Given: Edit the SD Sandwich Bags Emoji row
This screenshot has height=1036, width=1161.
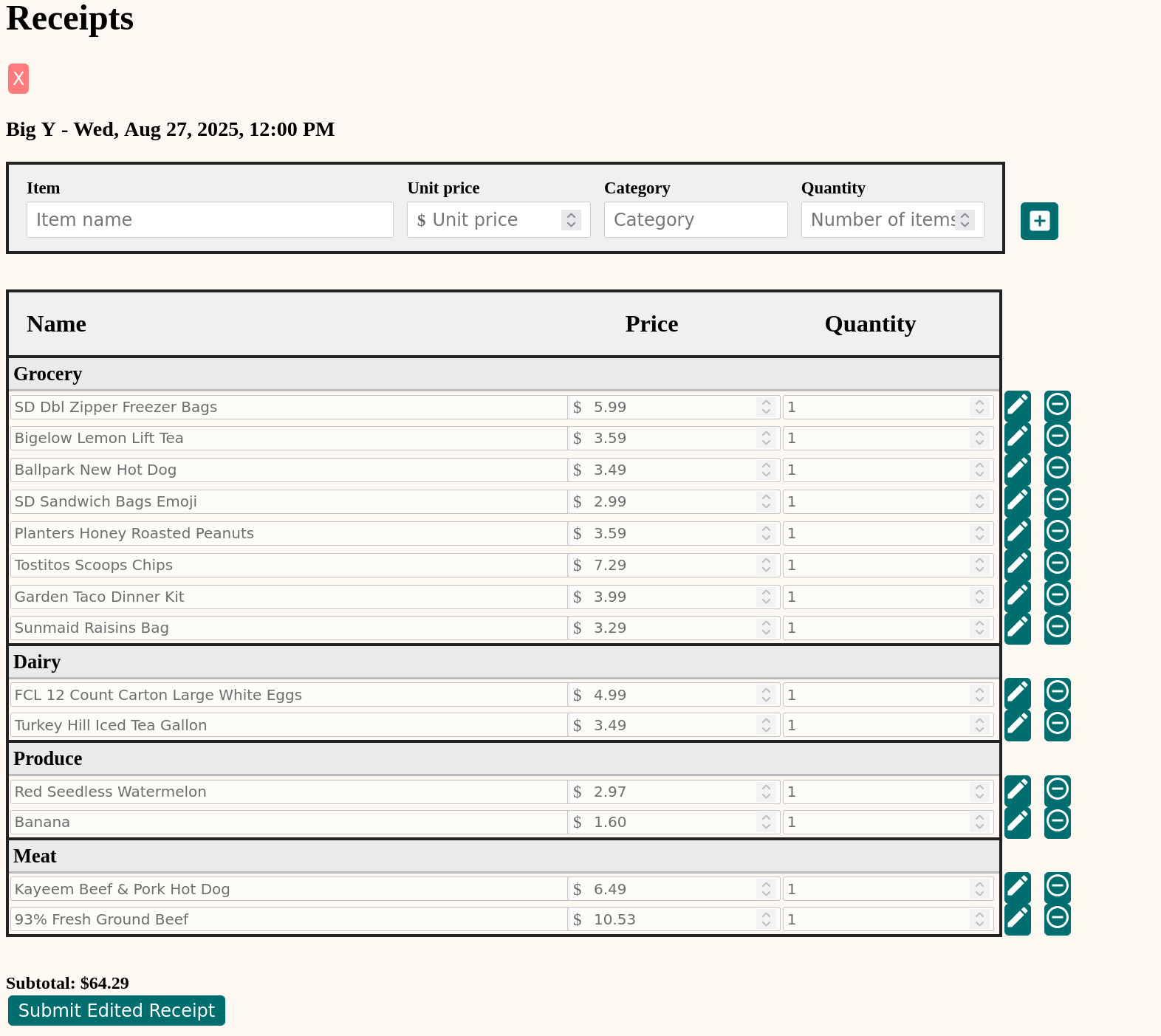Looking at the screenshot, I should point(1017,501).
